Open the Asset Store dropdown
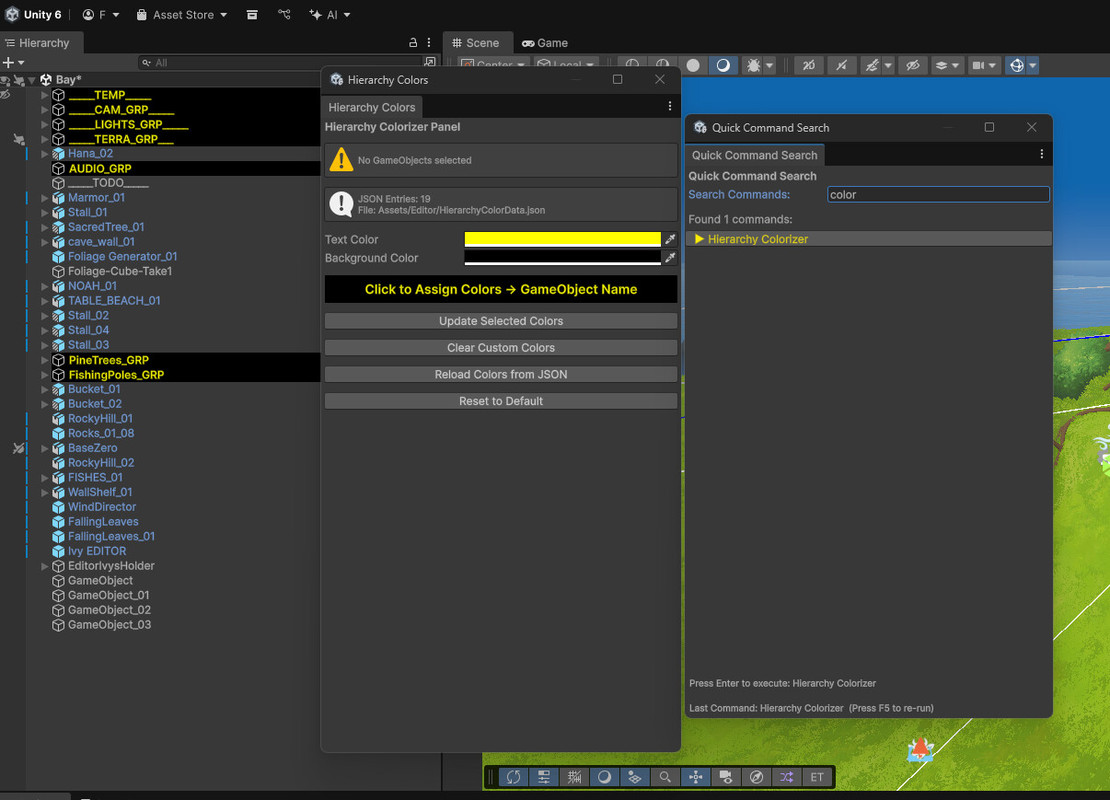This screenshot has height=800, width=1110. click(182, 15)
